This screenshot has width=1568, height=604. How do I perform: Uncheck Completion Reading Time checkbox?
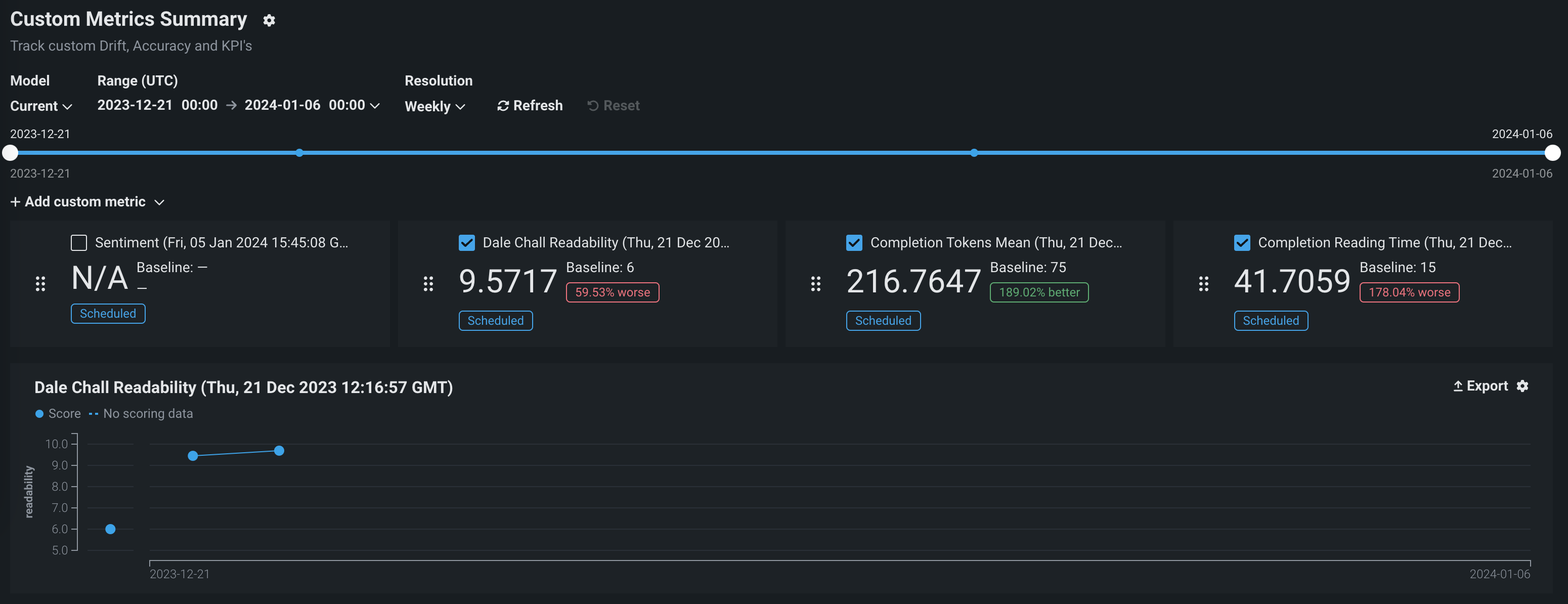pos(1242,242)
